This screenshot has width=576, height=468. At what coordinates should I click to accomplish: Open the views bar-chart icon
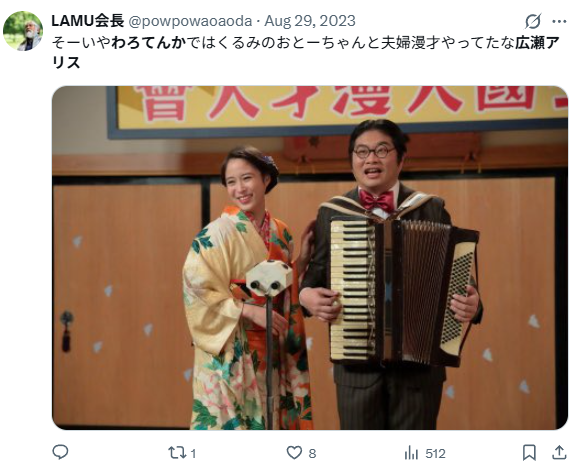pos(411,453)
